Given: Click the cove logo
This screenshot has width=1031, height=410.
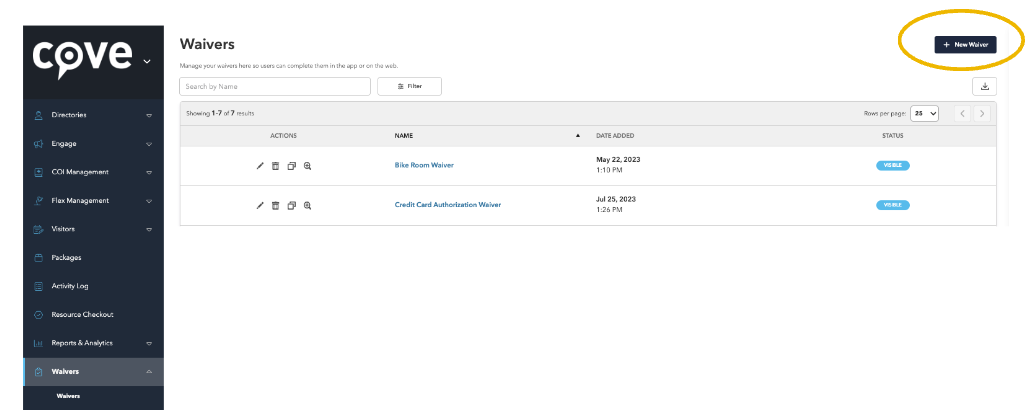Looking at the screenshot, I should [82, 59].
